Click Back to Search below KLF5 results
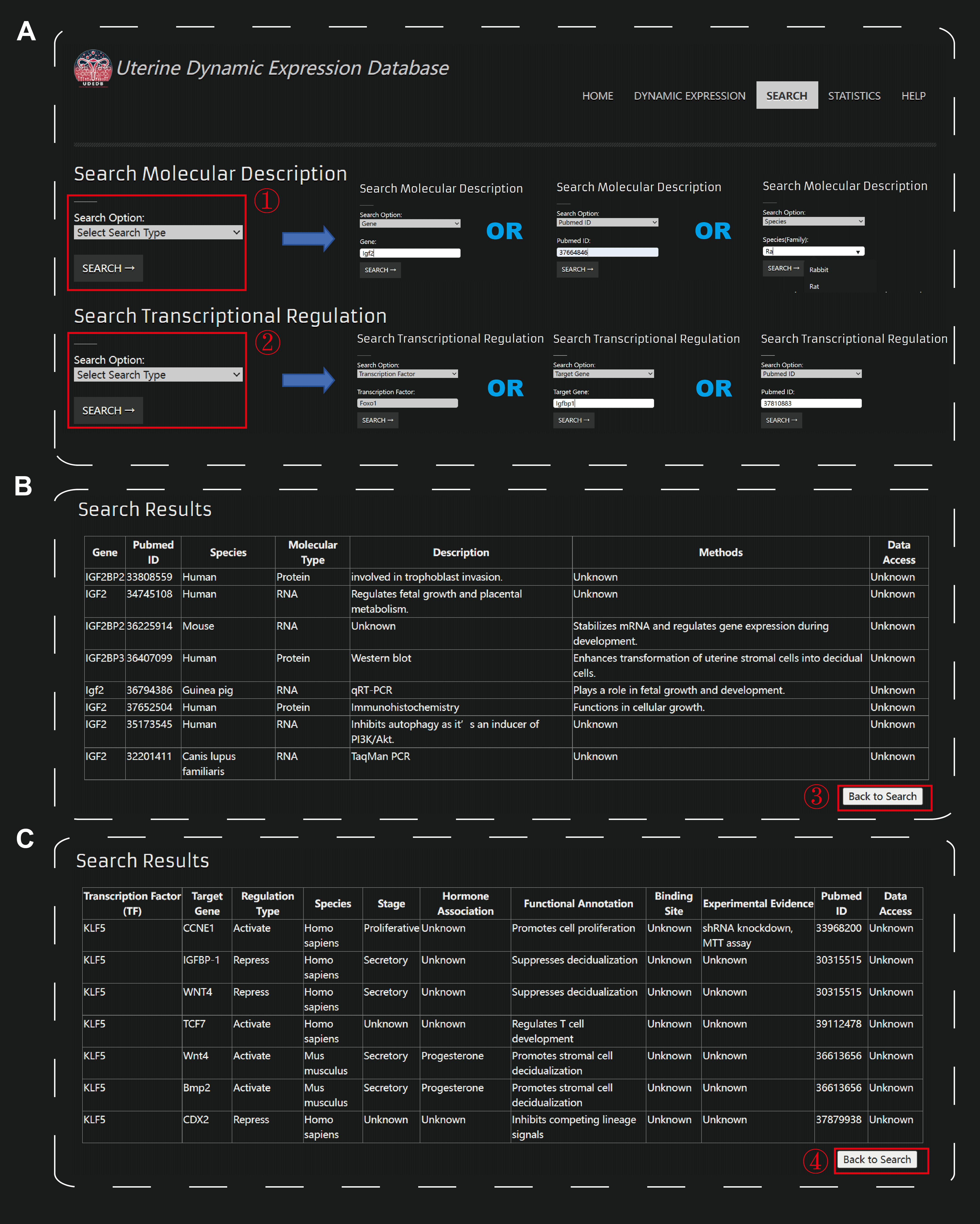This screenshot has height=1224, width=980. 877,1159
